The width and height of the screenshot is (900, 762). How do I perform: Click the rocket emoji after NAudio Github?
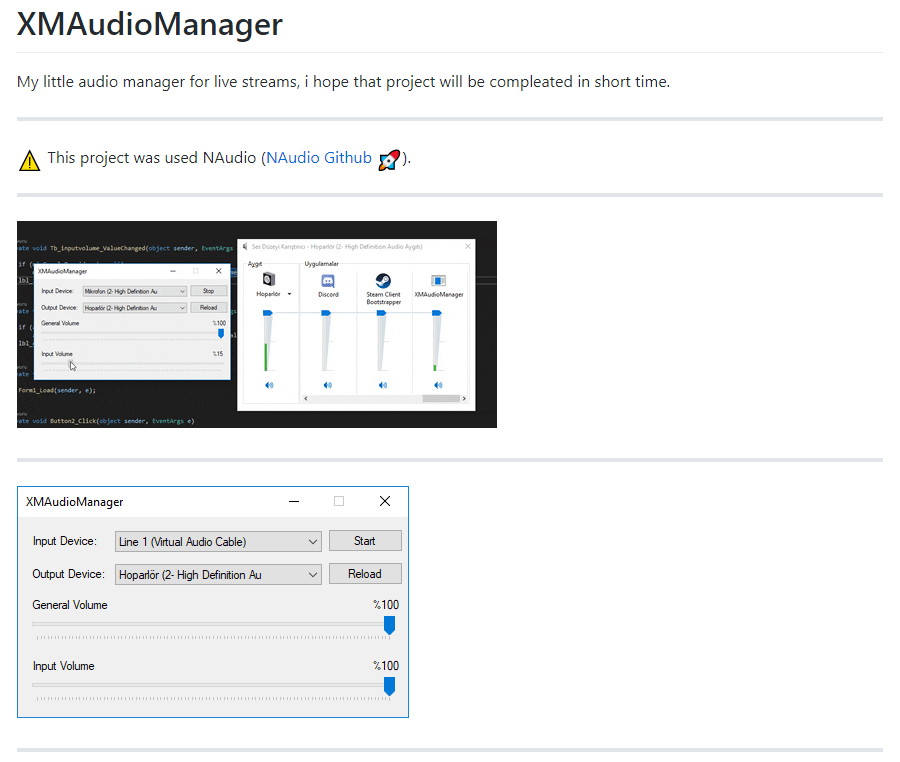[389, 160]
